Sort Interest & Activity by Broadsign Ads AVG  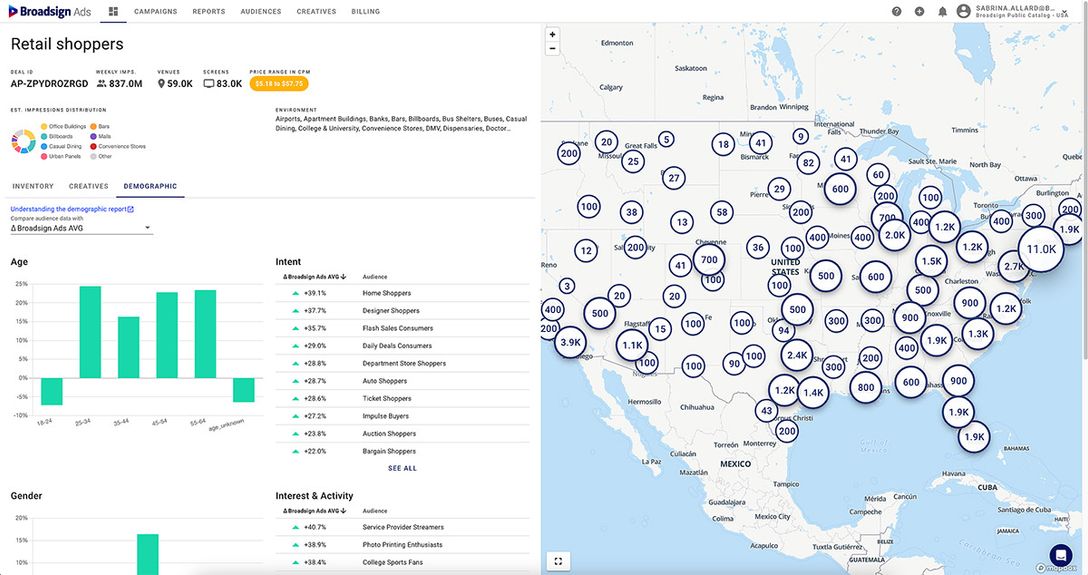point(313,511)
